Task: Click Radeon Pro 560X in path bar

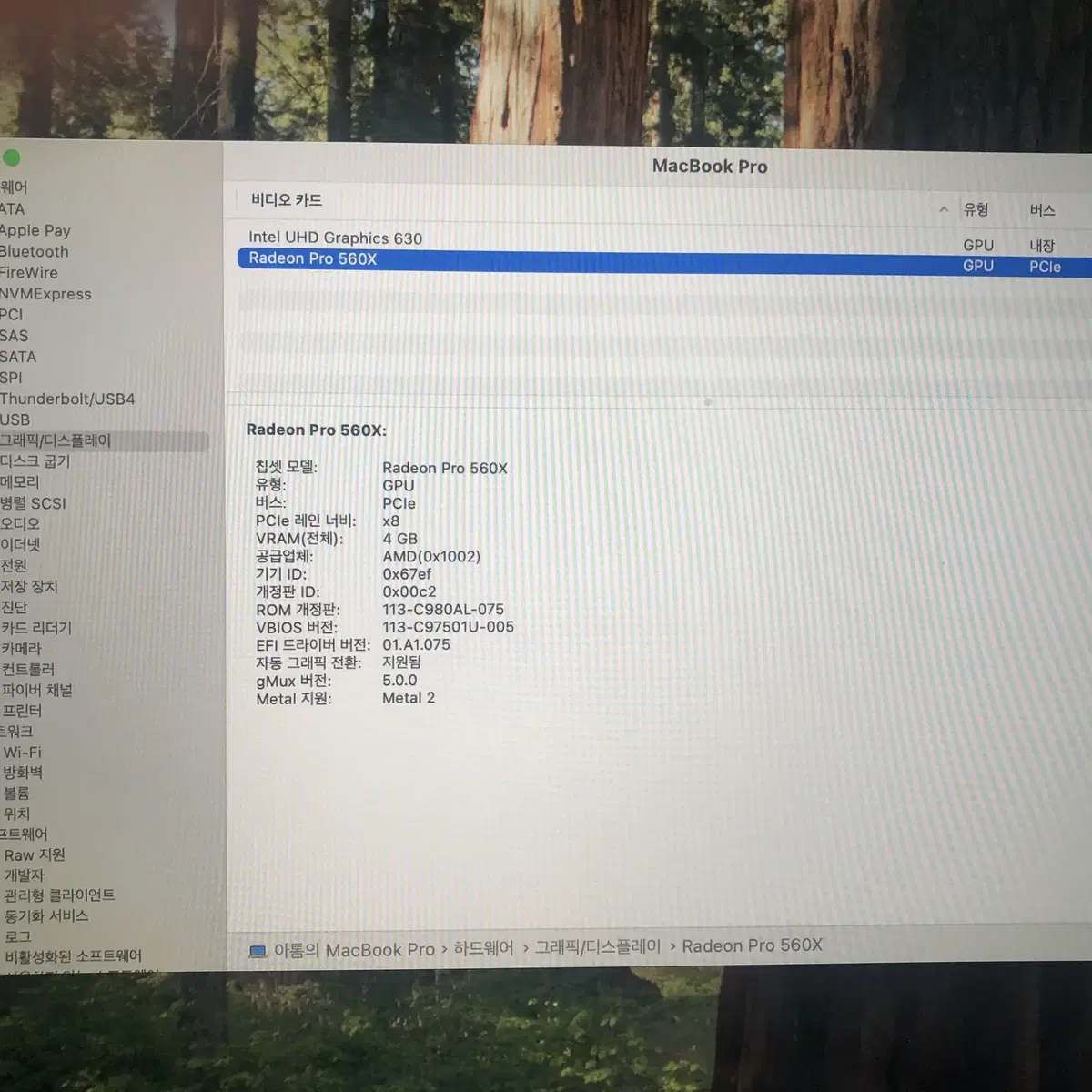Action: [753, 945]
